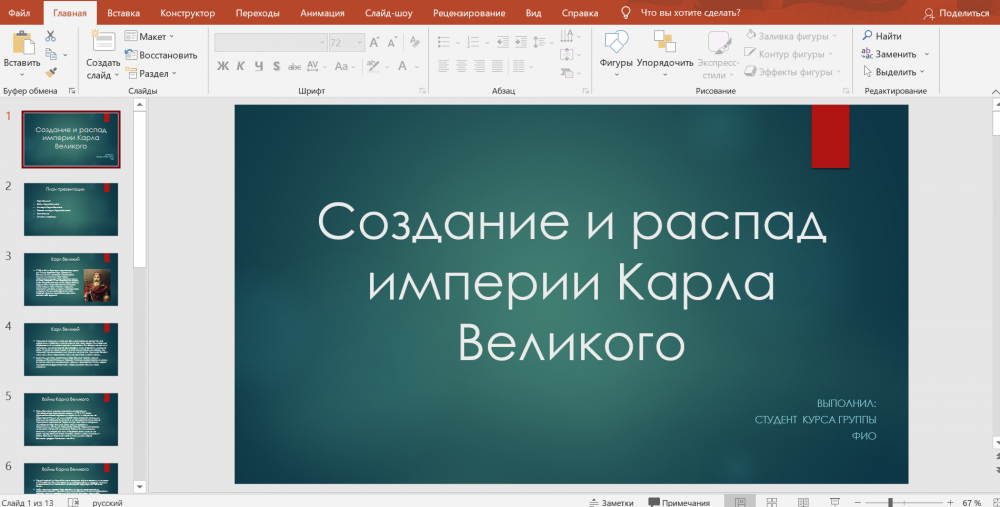Click the Создать слайд icon
The width and height of the screenshot is (1000, 507).
click(103, 43)
